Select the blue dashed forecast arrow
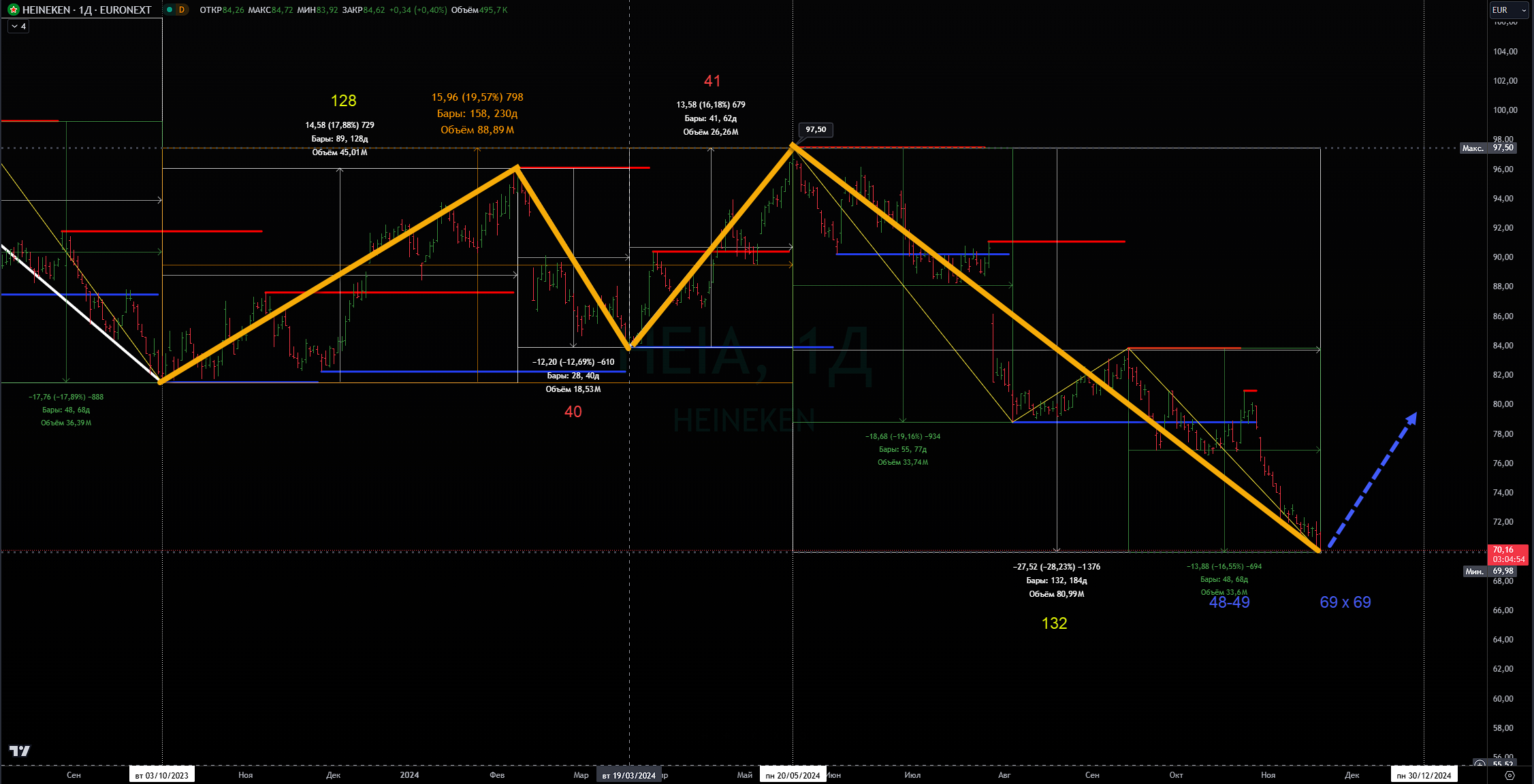The width and height of the screenshot is (1534, 784). click(1373, 479)
